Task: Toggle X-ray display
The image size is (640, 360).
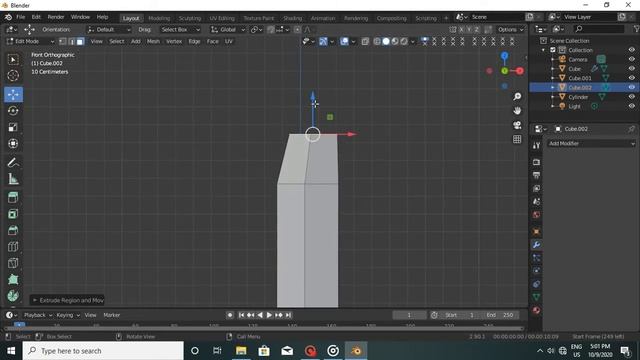Action: pos(365,41)
